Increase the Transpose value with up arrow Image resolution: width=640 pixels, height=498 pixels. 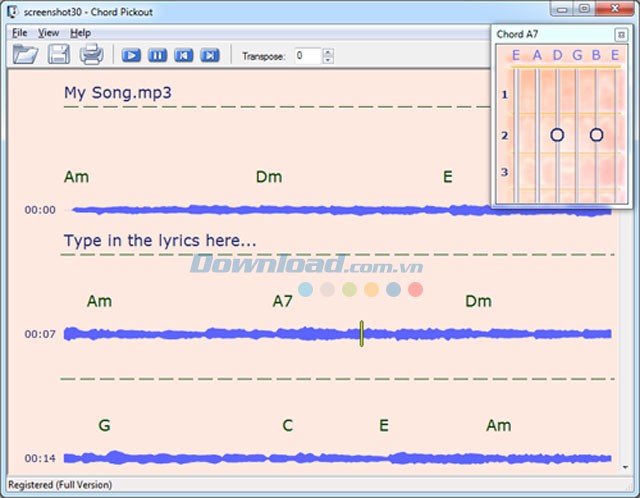pyautogui.click(x=328, y=51)
